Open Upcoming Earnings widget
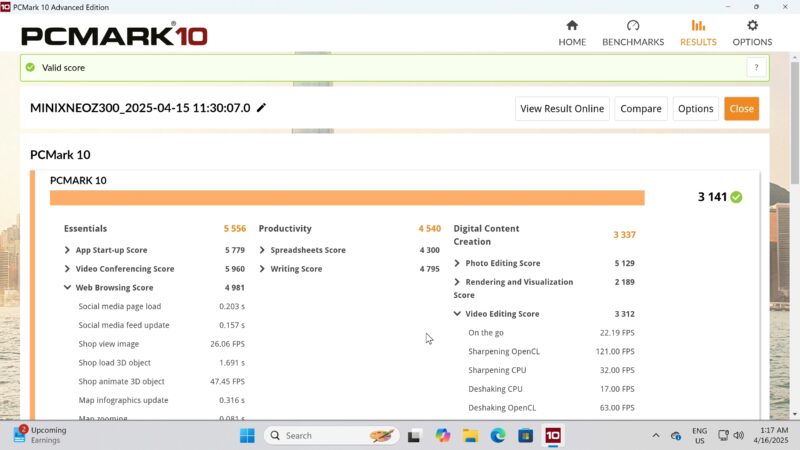800x450 pixels. 40,435
